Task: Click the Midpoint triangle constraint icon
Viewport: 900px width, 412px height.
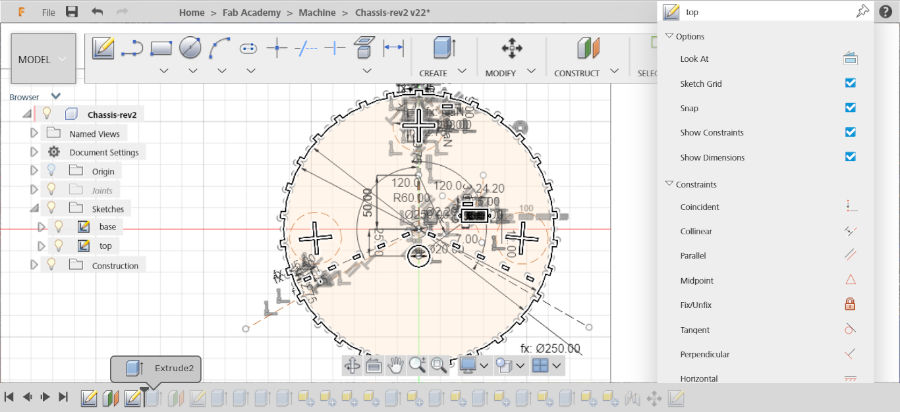Action: click(x=850, y=280)
